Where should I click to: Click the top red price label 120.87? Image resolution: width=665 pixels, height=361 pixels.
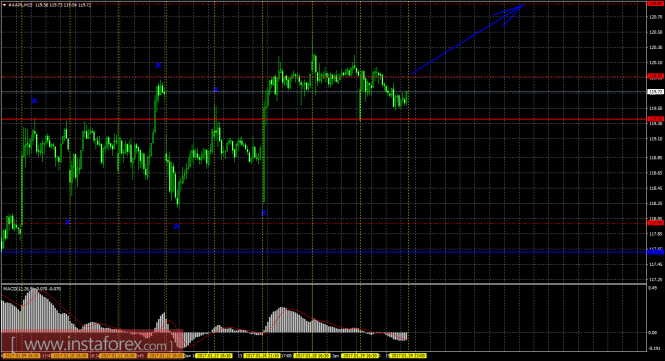pos(655,3)
